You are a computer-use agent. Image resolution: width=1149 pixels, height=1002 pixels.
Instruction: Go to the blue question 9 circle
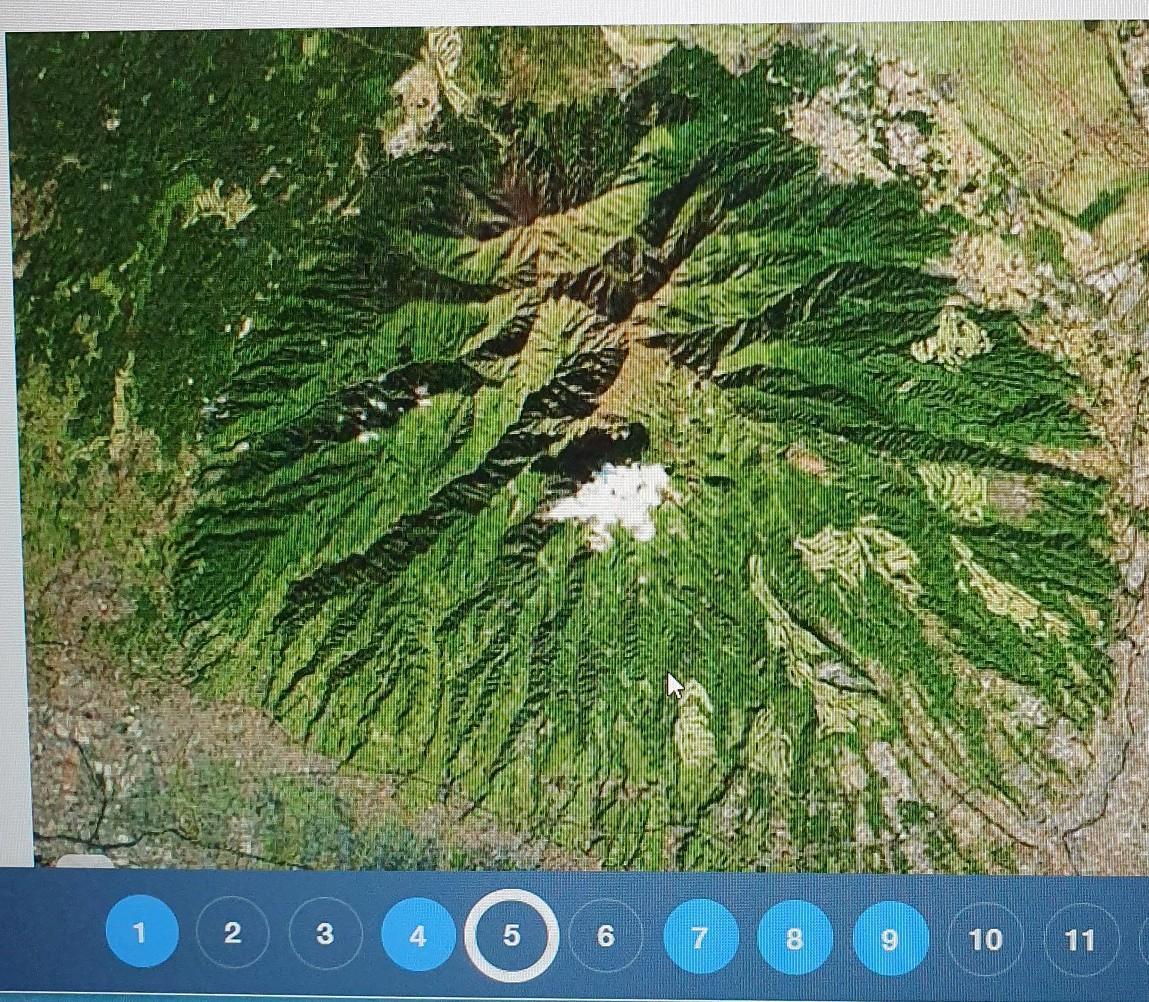[890, 940]
